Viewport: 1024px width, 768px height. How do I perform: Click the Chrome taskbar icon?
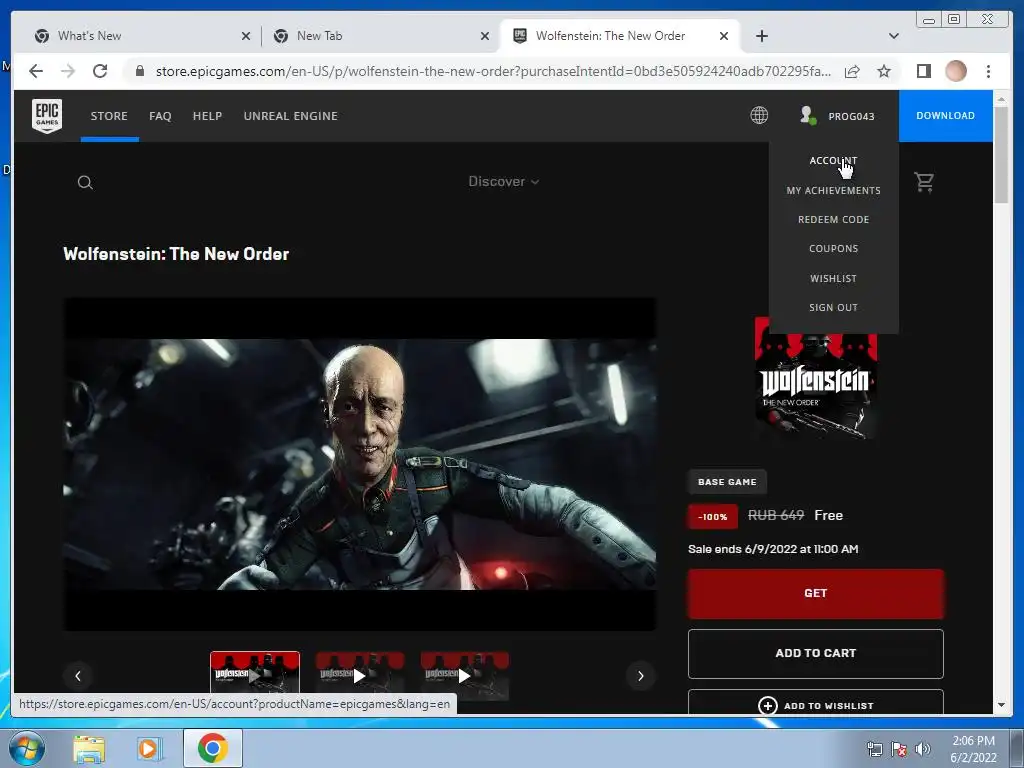click(213, 748)
